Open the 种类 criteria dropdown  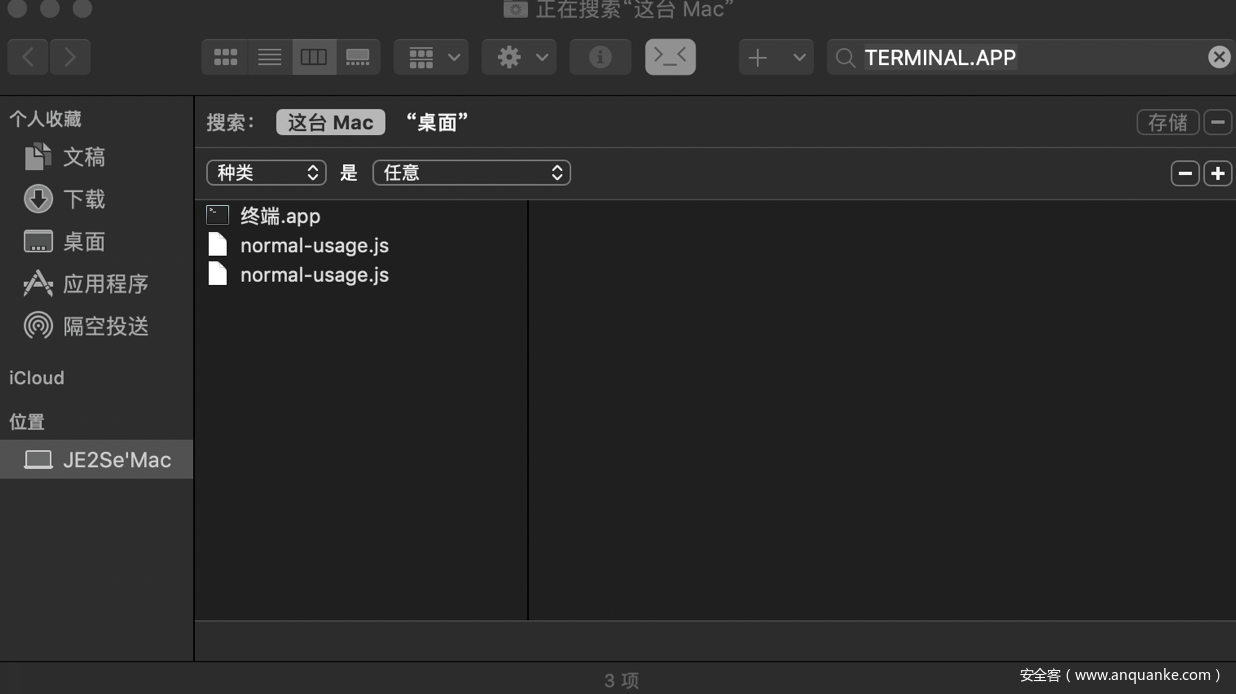pyautogui.click(x=266, y=173)
